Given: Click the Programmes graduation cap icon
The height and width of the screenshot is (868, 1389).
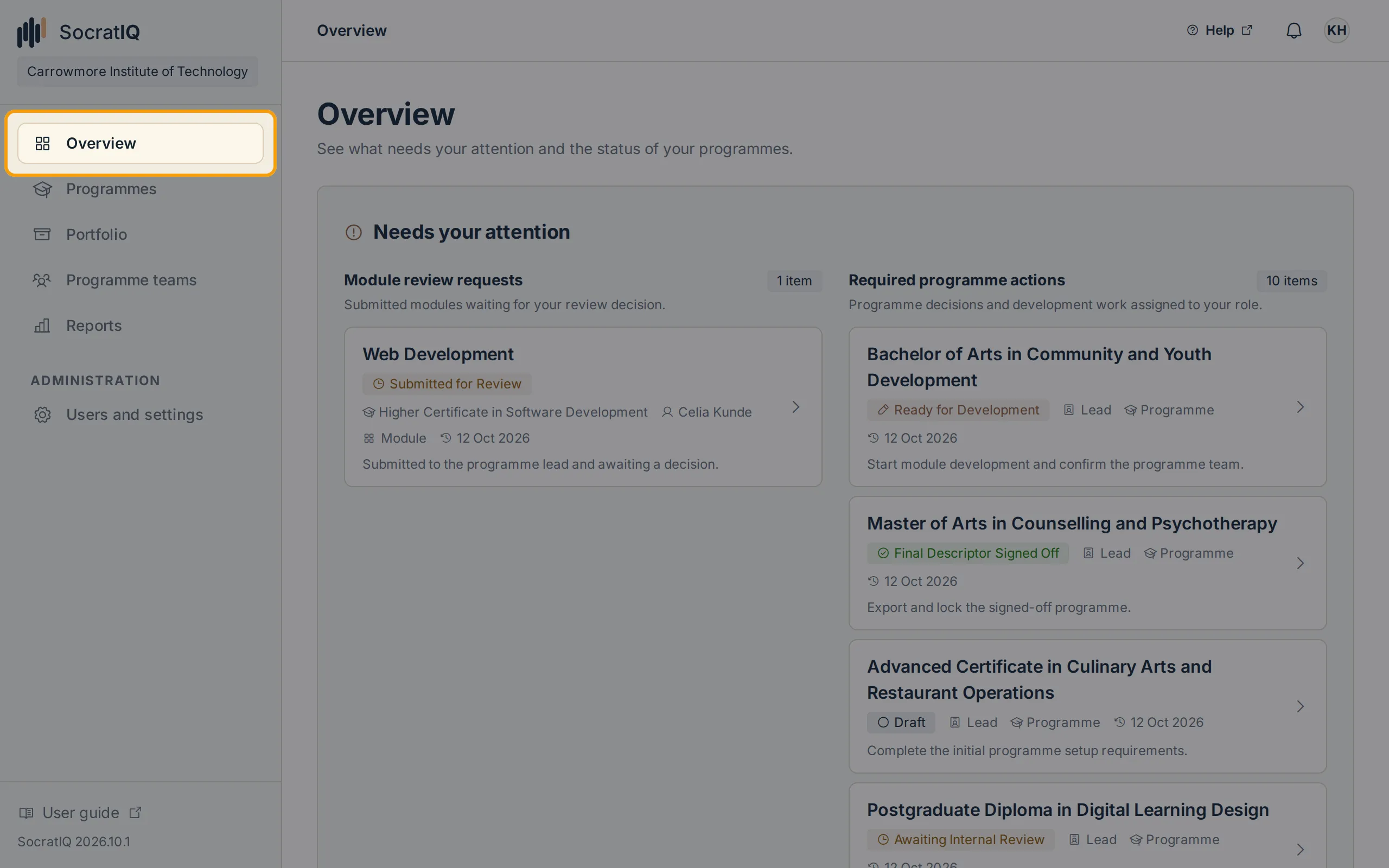Looking at the screenshot, I should (x=42, y=189).
